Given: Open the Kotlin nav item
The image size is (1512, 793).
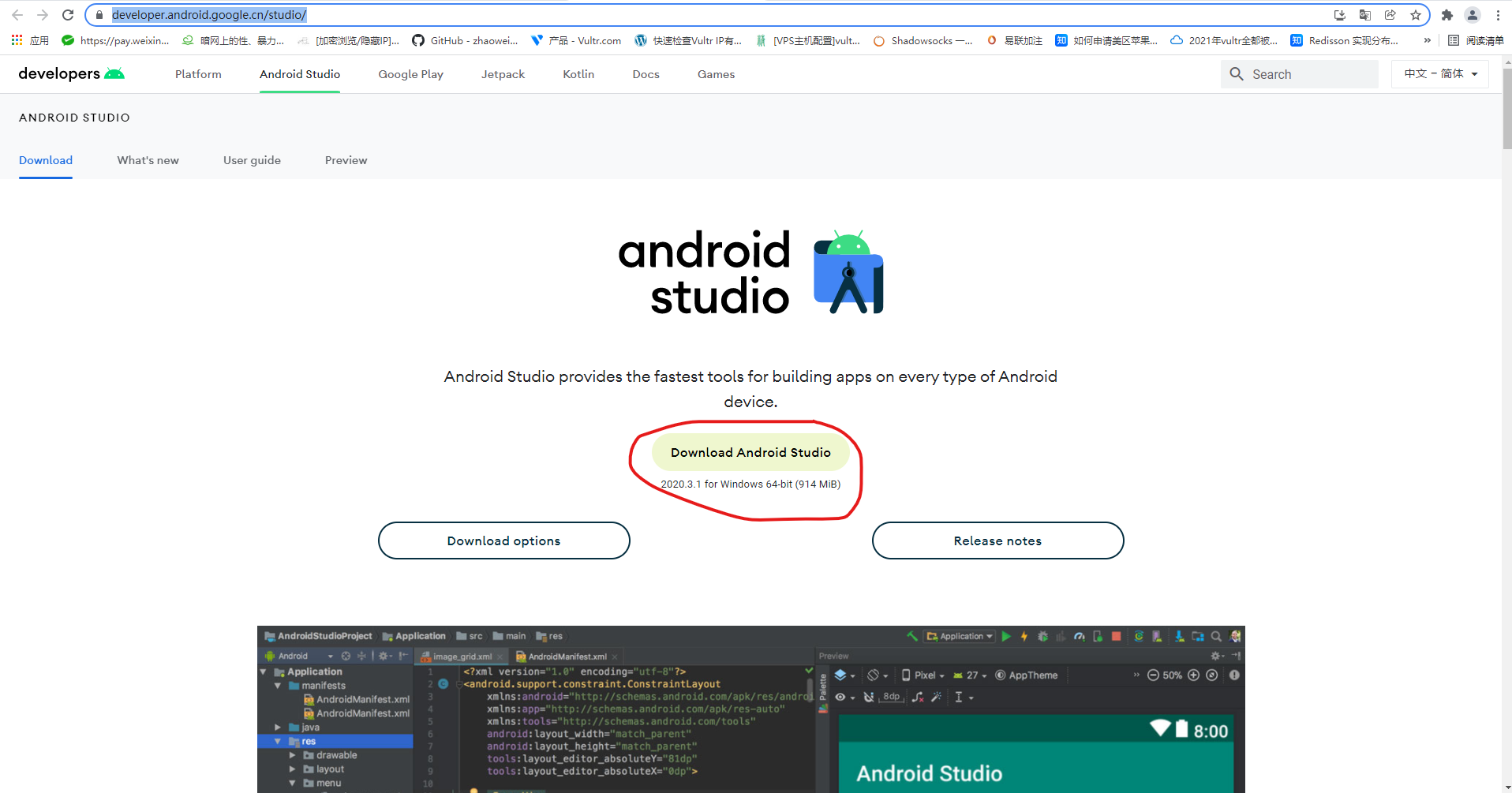Looking at the screenshot, I should point(578,74).
